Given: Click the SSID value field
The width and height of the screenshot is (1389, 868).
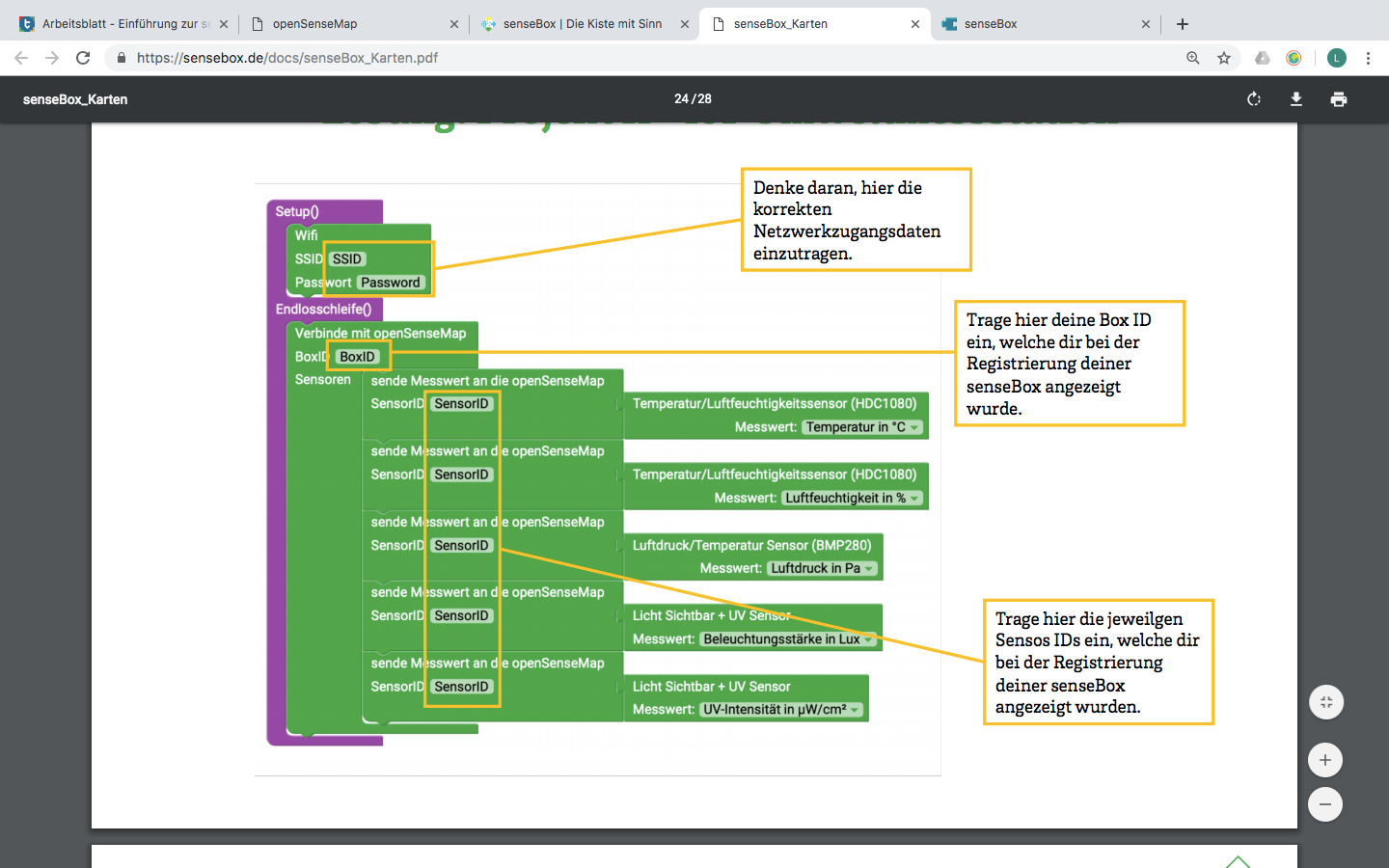Looking at the screenshot, I should coord(347,258).
